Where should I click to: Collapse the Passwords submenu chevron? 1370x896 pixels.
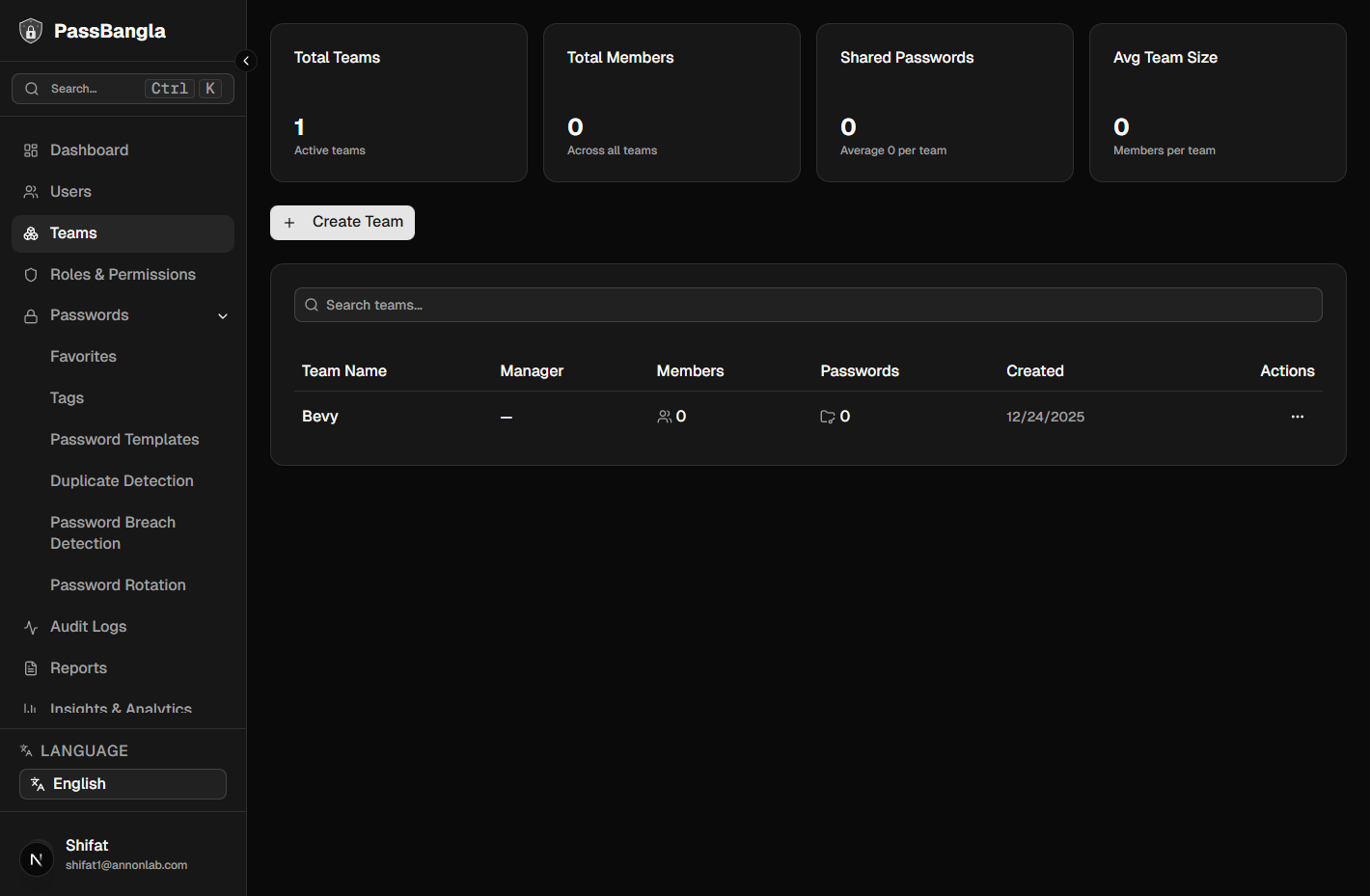pos(223,316)
